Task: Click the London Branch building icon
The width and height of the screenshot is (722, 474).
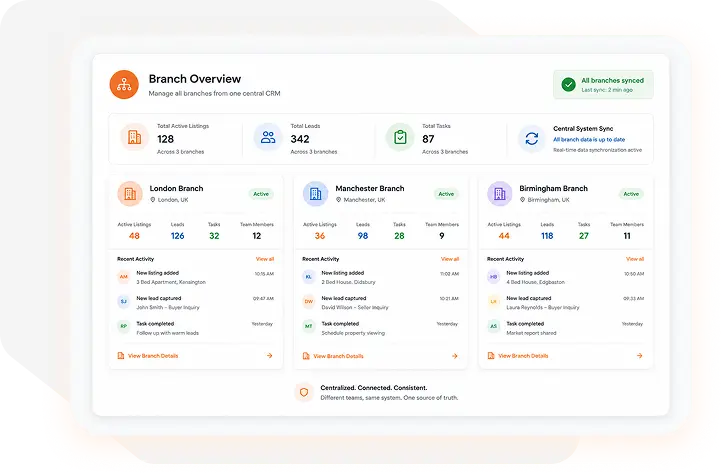Action: 130,194
